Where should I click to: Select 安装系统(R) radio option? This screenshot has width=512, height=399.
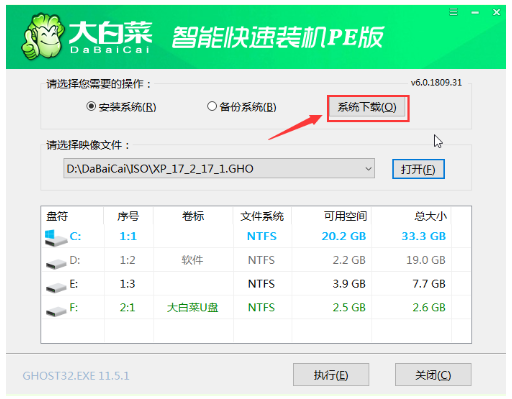[x=121, y=107]
